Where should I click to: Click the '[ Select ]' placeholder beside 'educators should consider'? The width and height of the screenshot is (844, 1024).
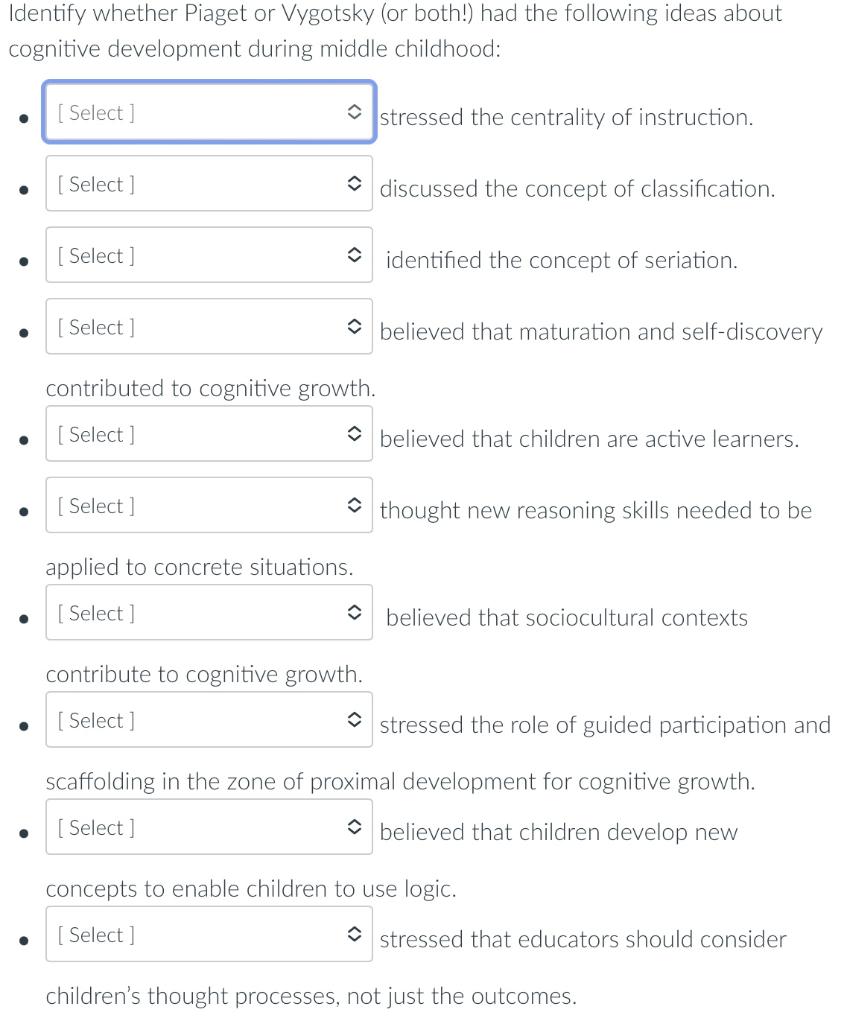coord(96,935)
